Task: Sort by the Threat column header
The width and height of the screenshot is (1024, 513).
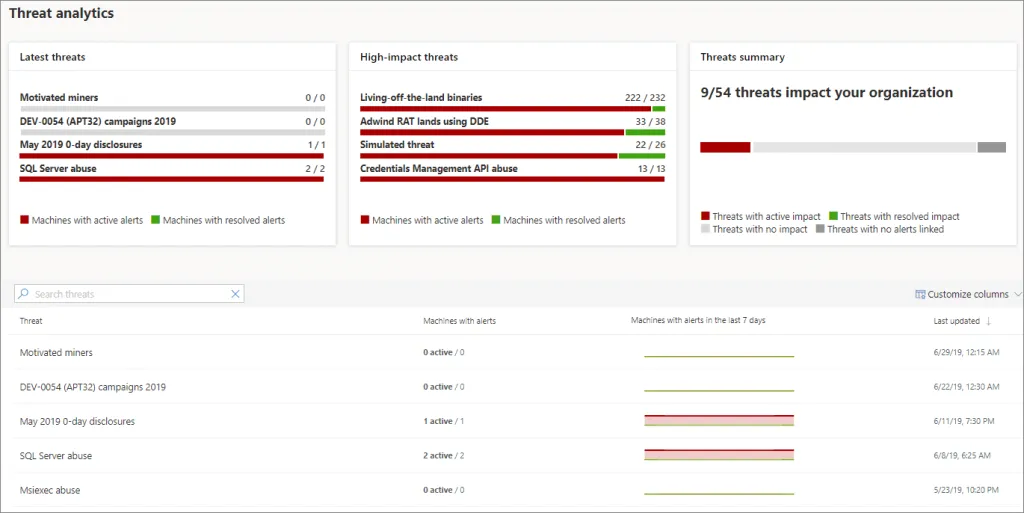Action: click(x=31, y=321)
